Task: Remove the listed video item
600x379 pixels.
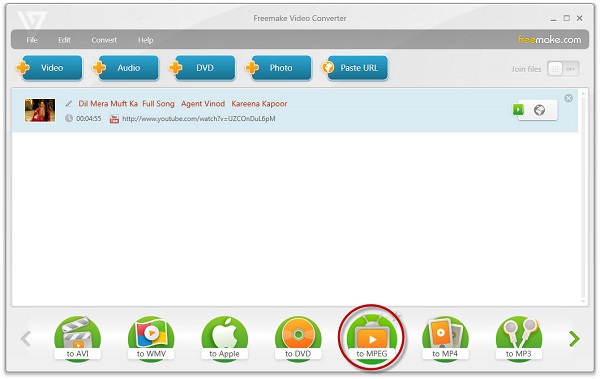Action: click(569, 98)
